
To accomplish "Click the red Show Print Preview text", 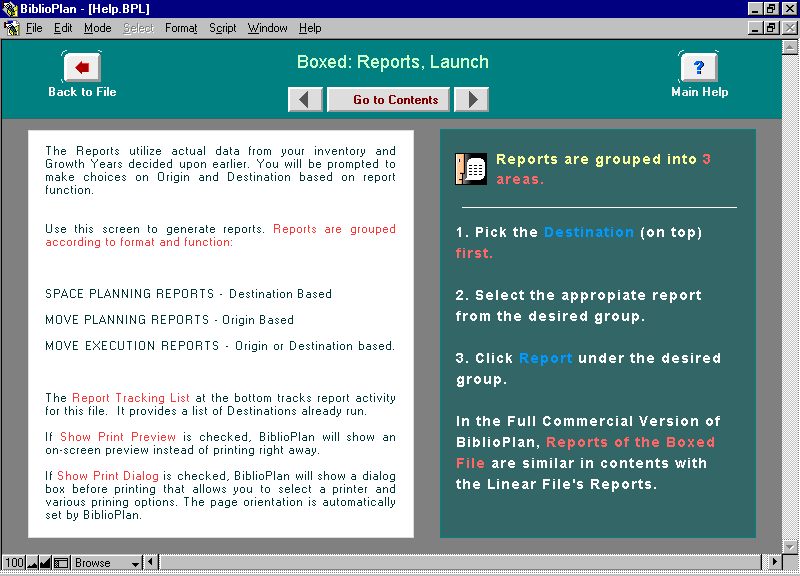I will 118,437.
